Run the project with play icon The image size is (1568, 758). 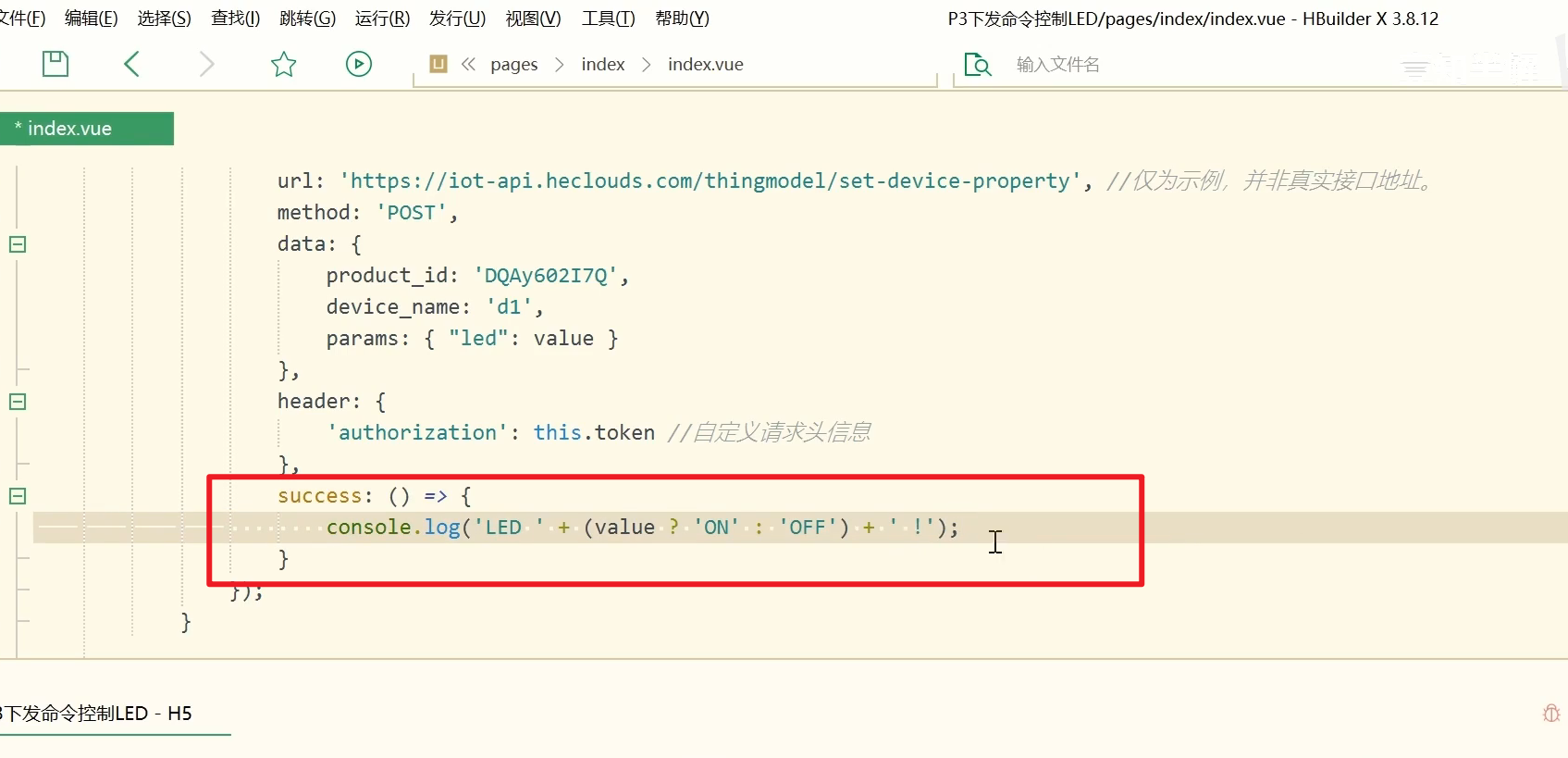(x=359, y=64)
